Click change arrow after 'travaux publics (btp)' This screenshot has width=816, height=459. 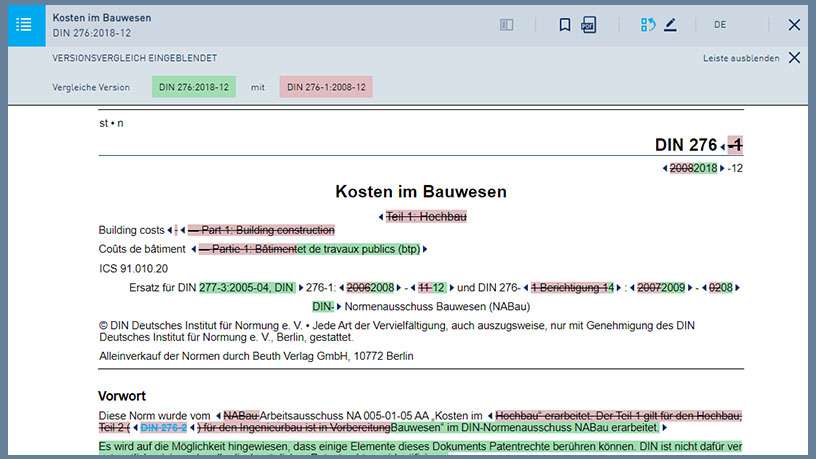tap(425, 249)
